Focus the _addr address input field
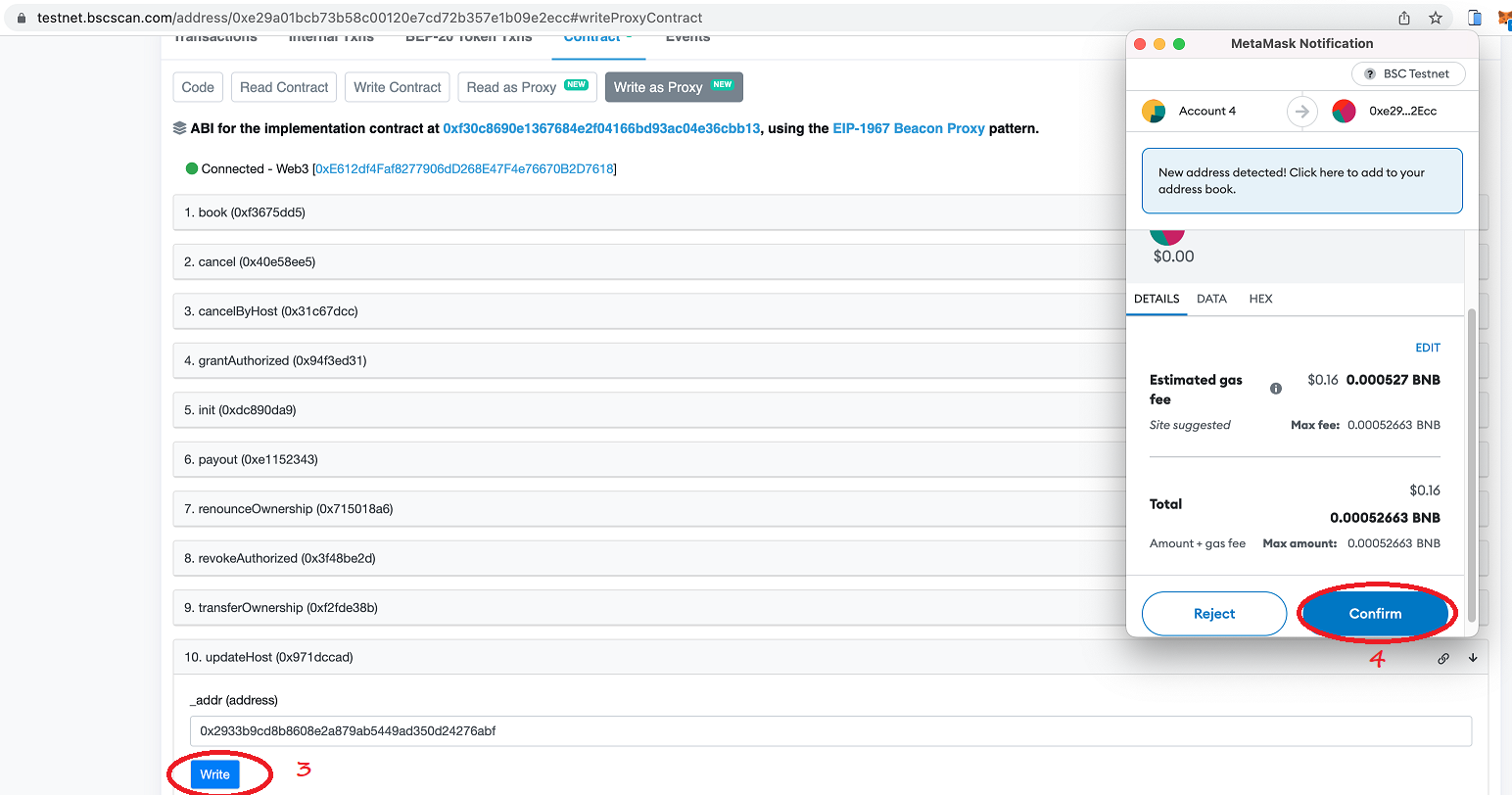This screenshot has width=1512, height=795. 830,731
